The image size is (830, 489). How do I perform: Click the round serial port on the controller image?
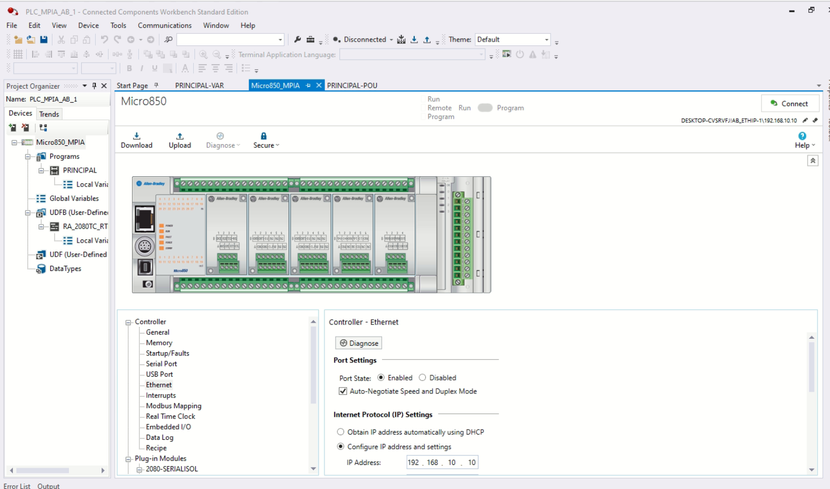[x=145, y=246]
